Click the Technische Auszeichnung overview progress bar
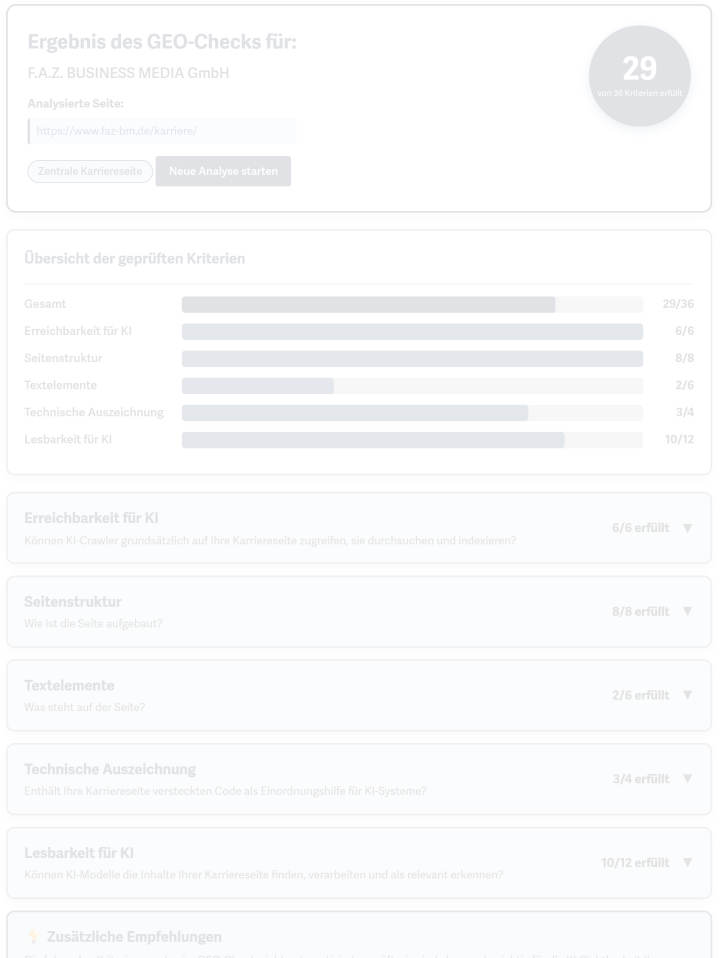The width and height of the screenshot is (720, 958). click(412, 412)
